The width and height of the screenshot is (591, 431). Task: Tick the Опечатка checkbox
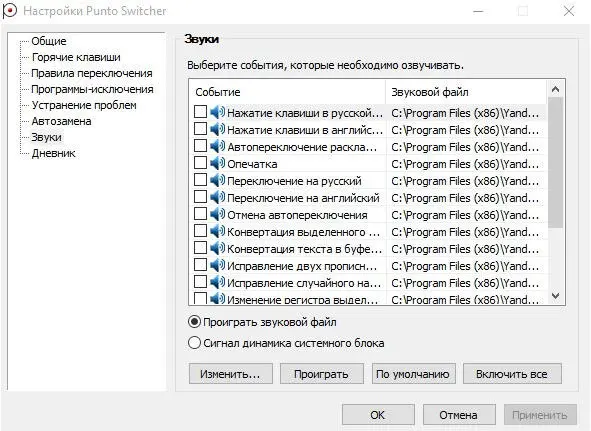(200, 163)
